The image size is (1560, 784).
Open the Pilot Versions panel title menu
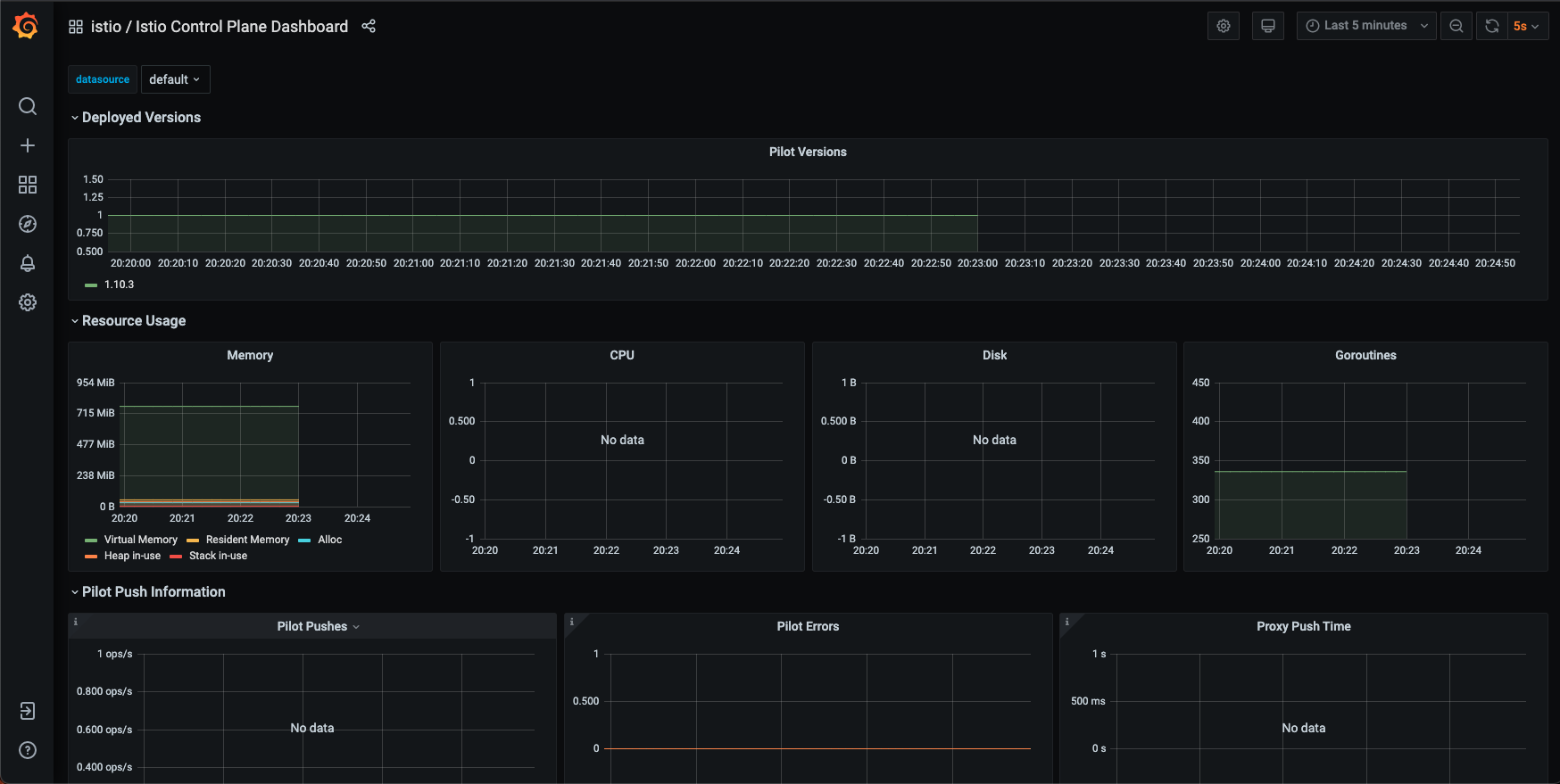[x=808, y=152]
